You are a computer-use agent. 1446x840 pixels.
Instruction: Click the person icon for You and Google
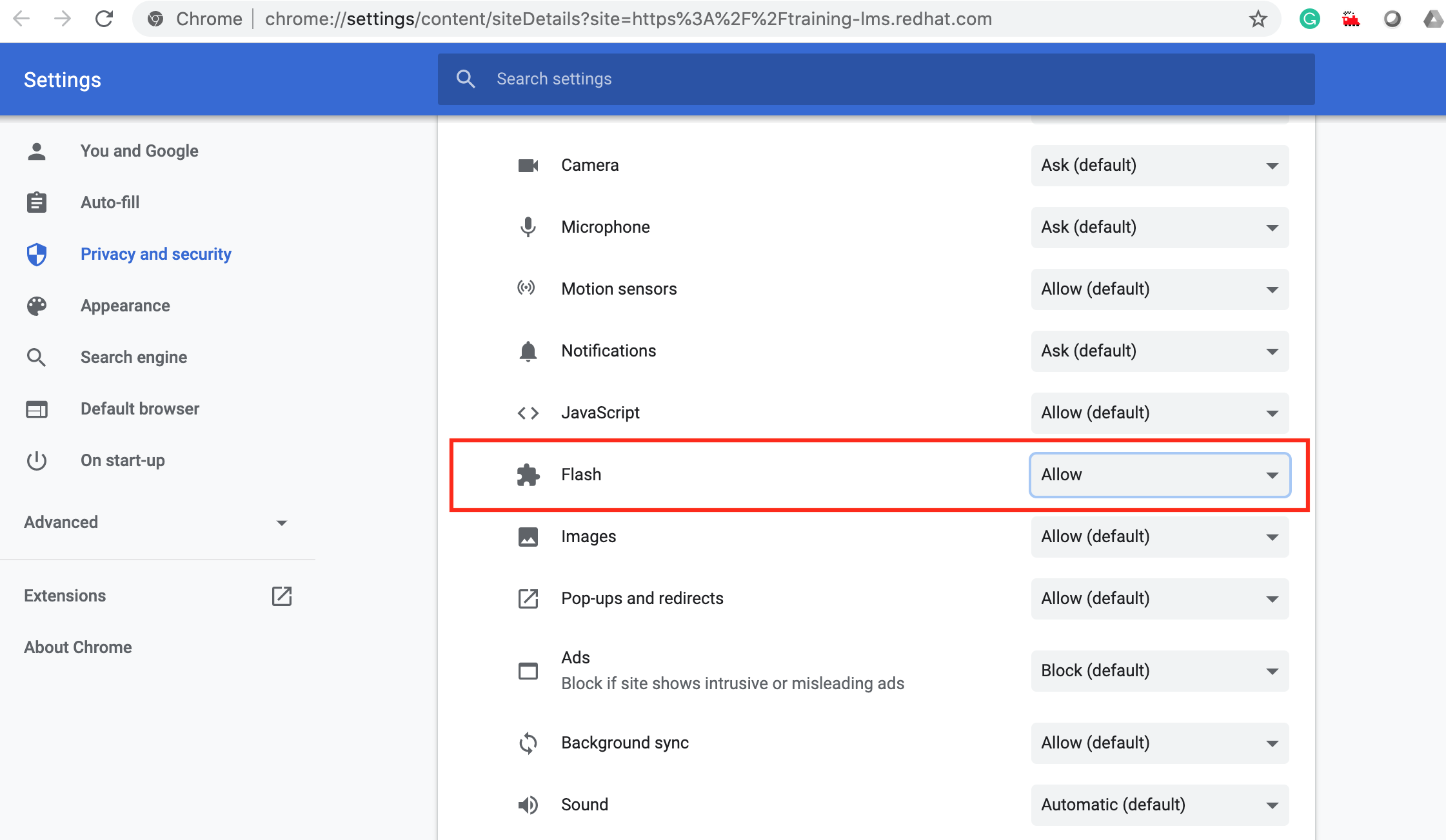pos(37,151)
